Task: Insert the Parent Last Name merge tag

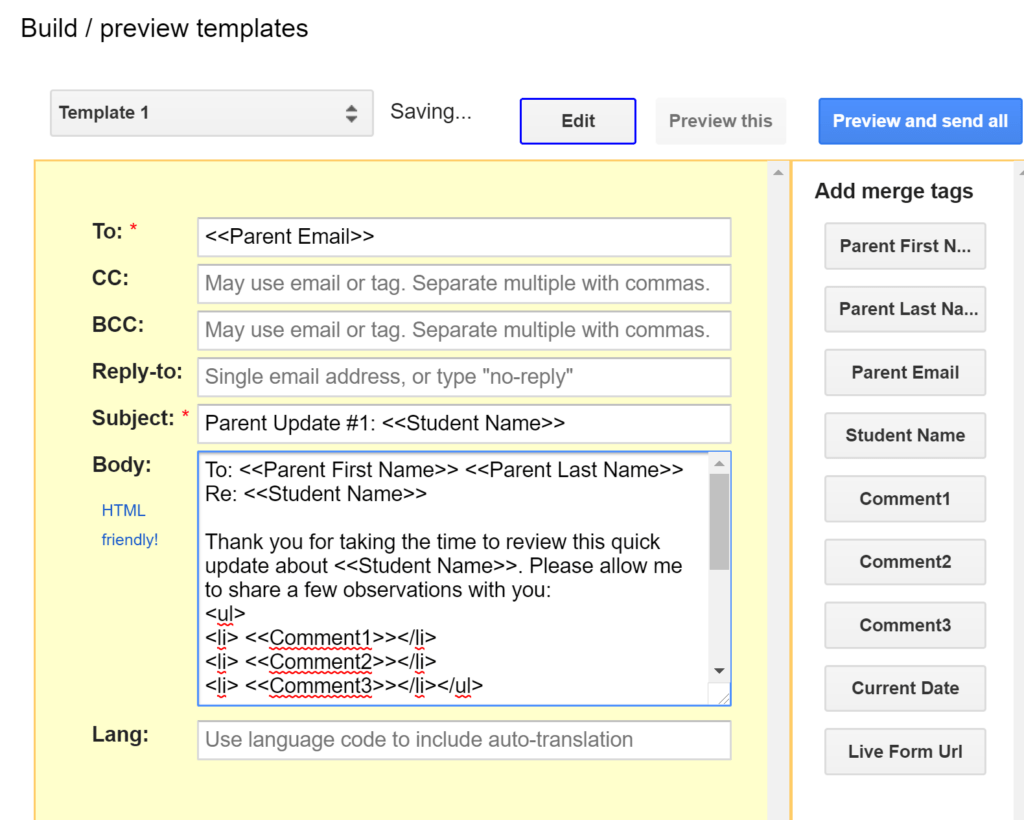Action: point(905,309)
